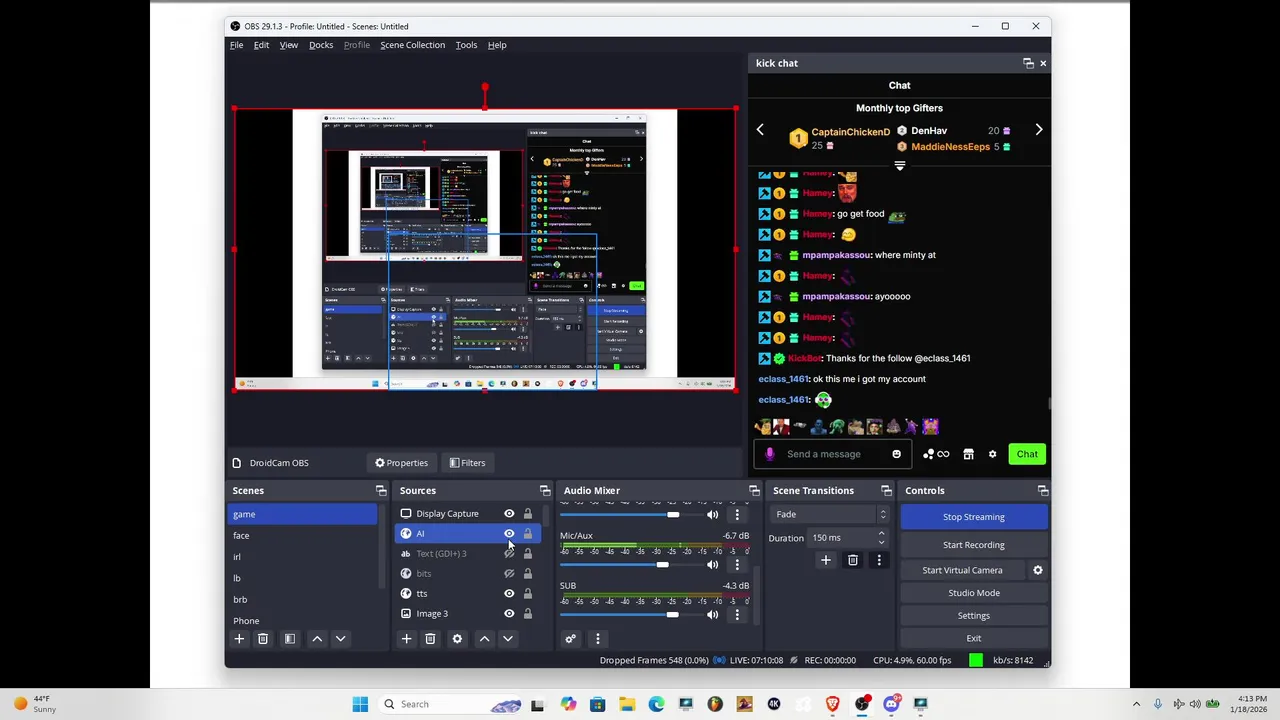Image resolution: width=1280 pixels, height=720 pixels.
Task: Adjust the 150 ms duration spinner arrows
Action: click(x=881, y=538)
